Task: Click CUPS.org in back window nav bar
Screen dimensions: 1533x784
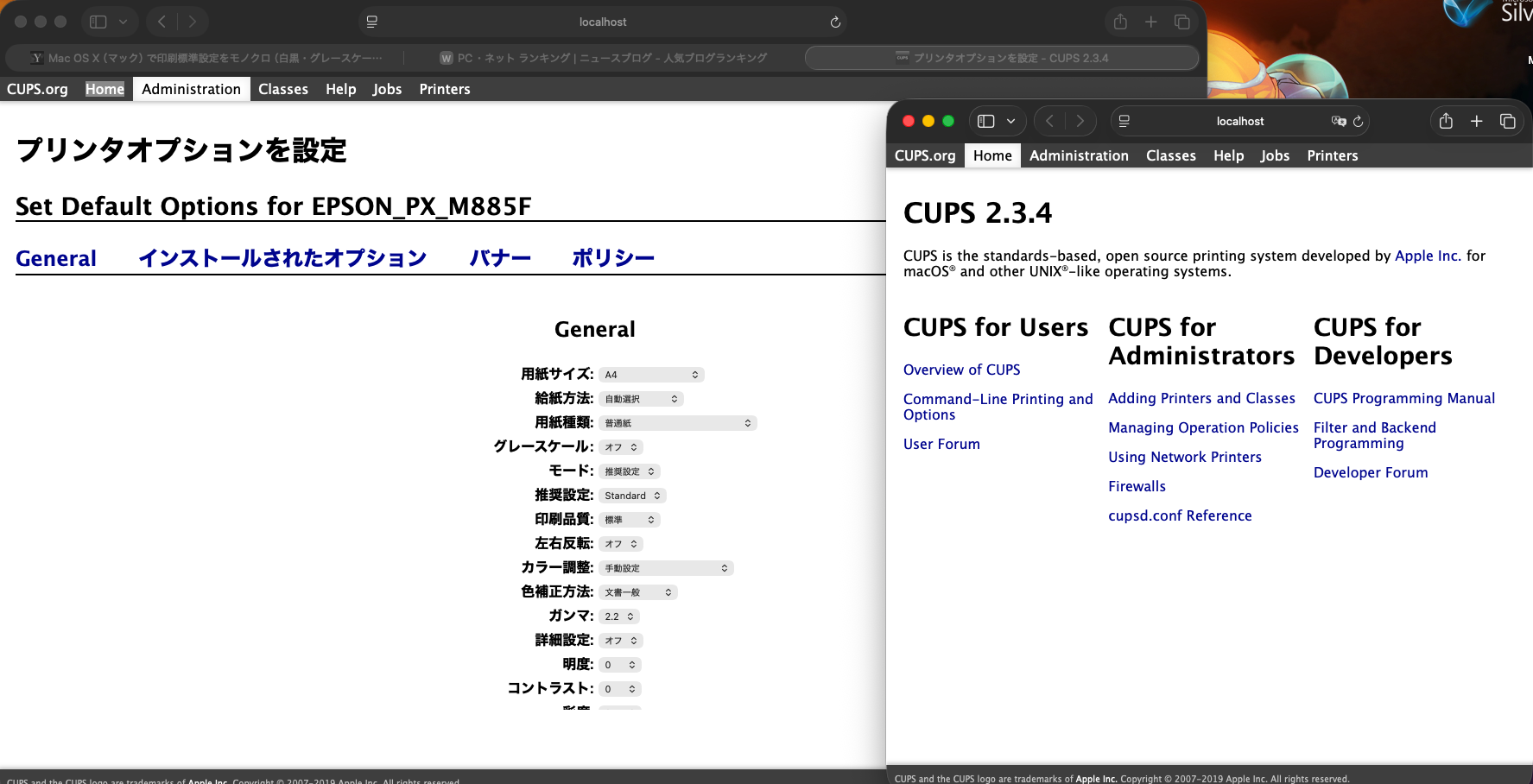Action: click(x=37, y=89)
